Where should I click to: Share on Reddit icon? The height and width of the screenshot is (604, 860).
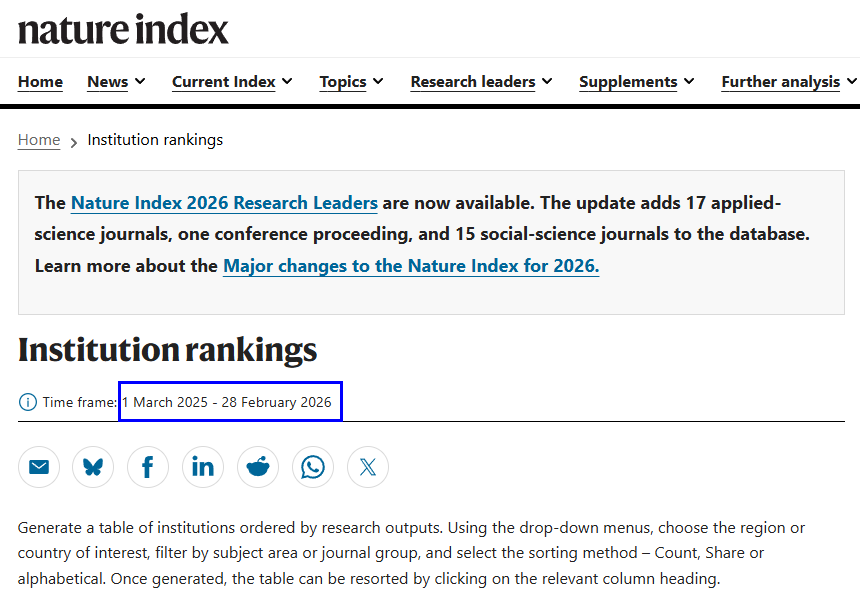(258, 467)
